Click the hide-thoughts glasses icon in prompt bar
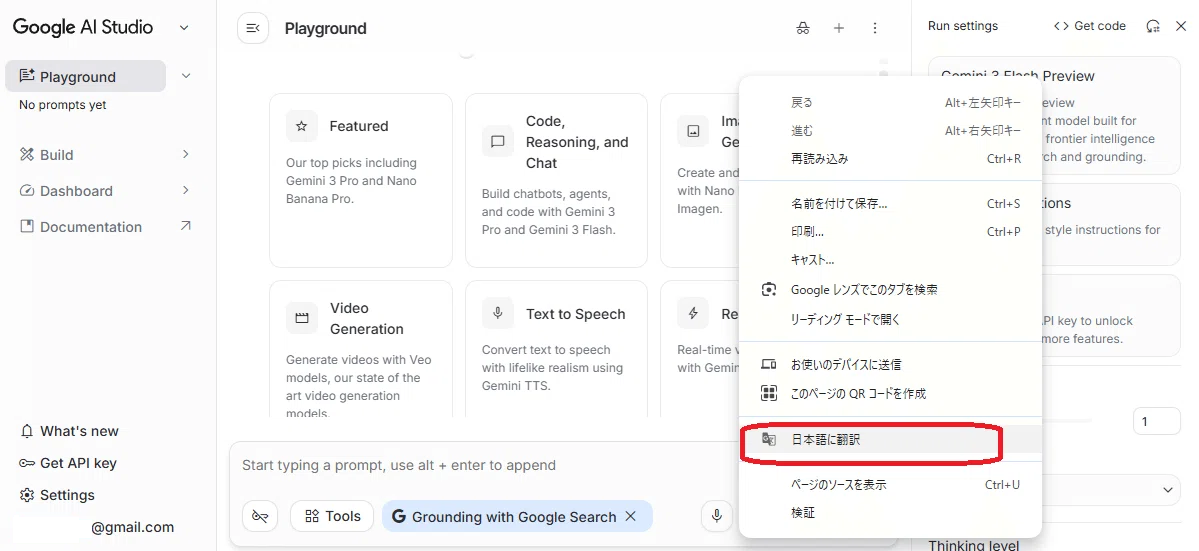The image size is (1199, 551). tap(260, 516)
